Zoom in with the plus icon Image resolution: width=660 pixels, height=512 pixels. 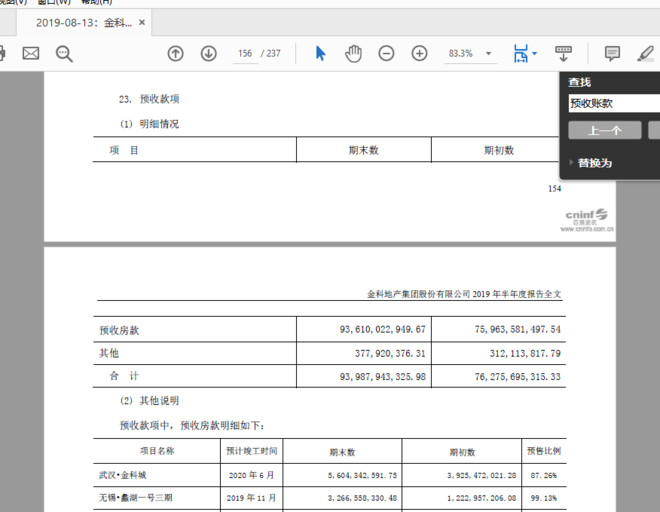coord(419,53)
